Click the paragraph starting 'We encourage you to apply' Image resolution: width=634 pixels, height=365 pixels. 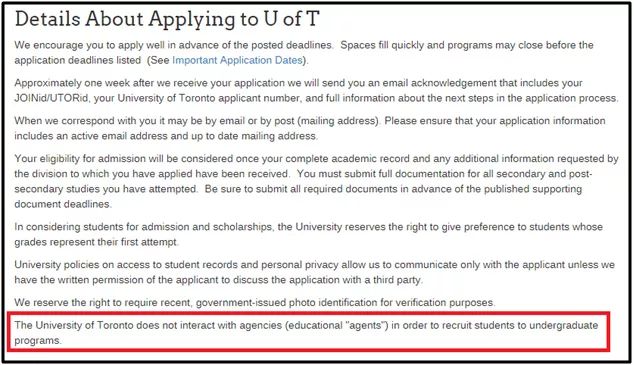click(x=304, y=53)
